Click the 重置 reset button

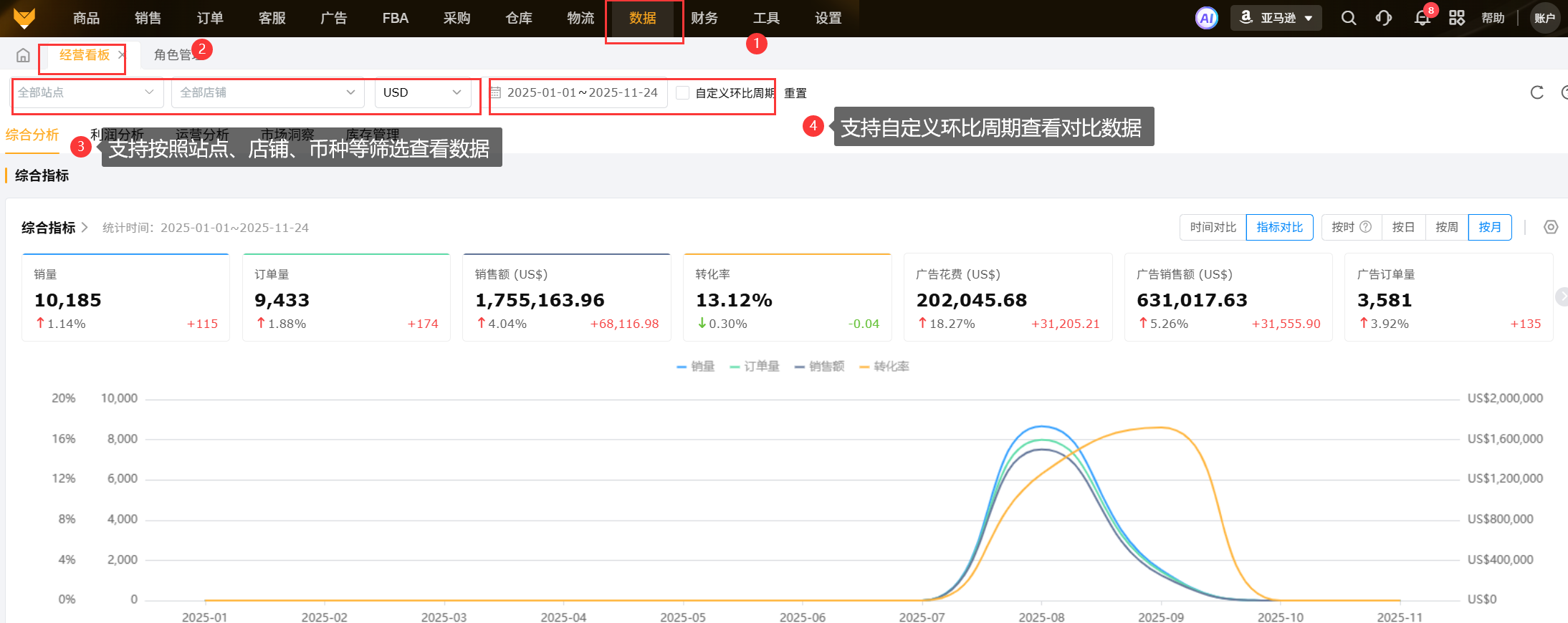795,93
